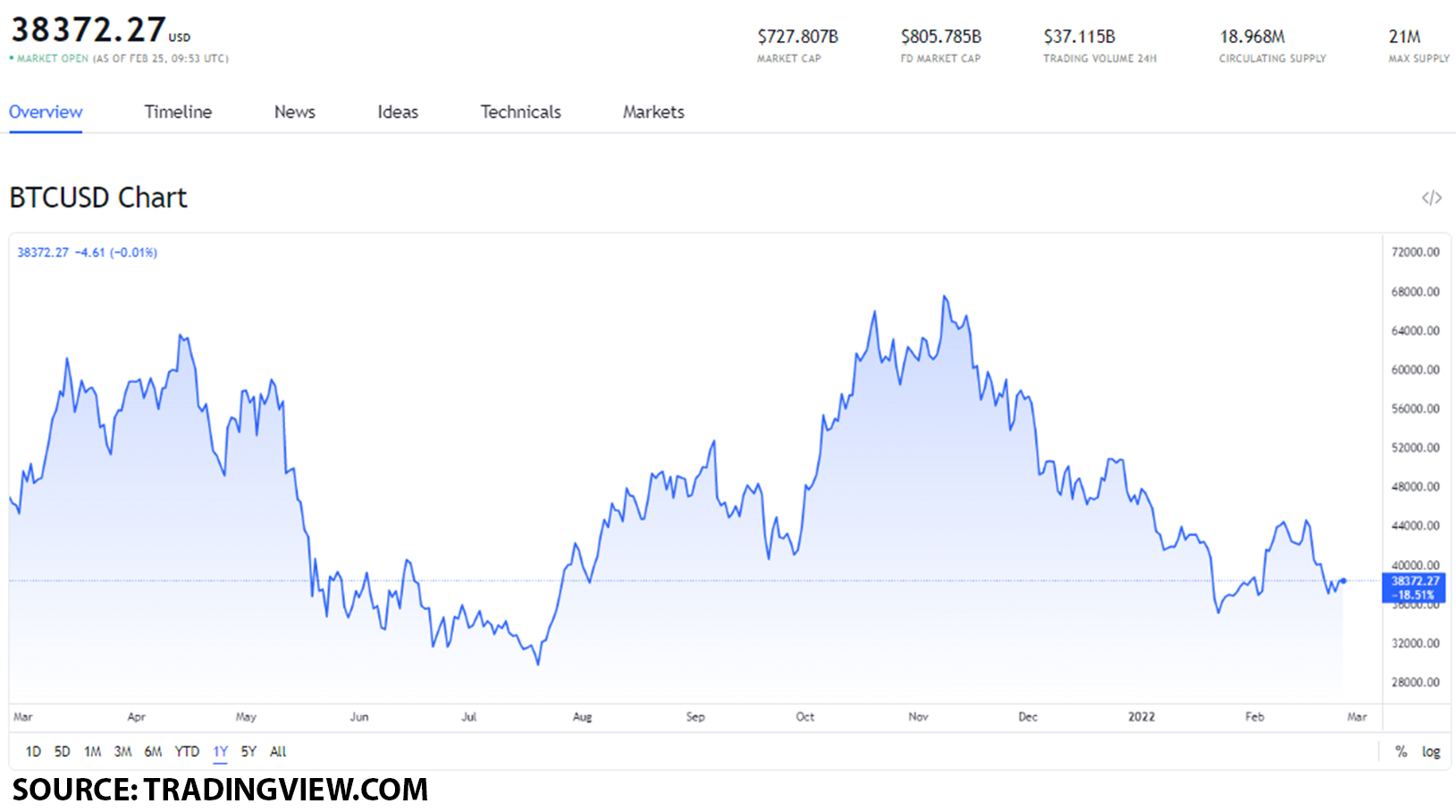View the Technicals tab
1456x812 pixels.
pos(520,112)
